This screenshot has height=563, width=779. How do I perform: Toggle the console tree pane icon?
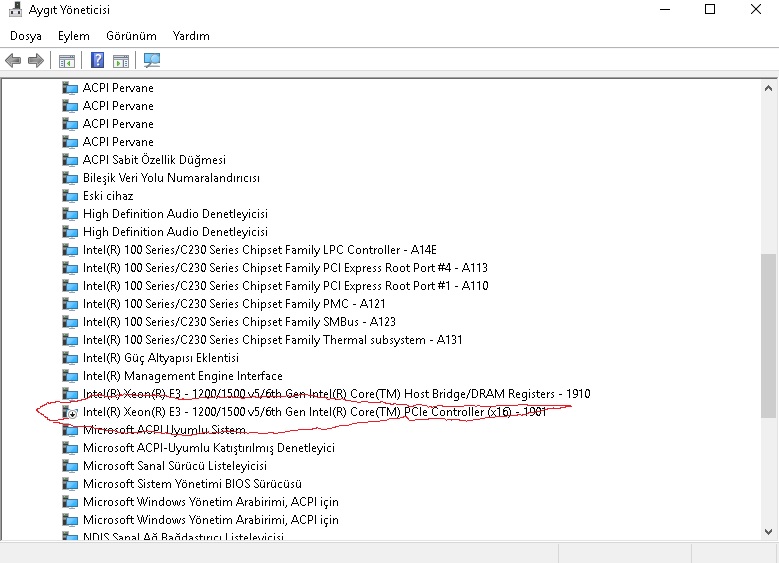pyautogui.click(x=67, y=61)
